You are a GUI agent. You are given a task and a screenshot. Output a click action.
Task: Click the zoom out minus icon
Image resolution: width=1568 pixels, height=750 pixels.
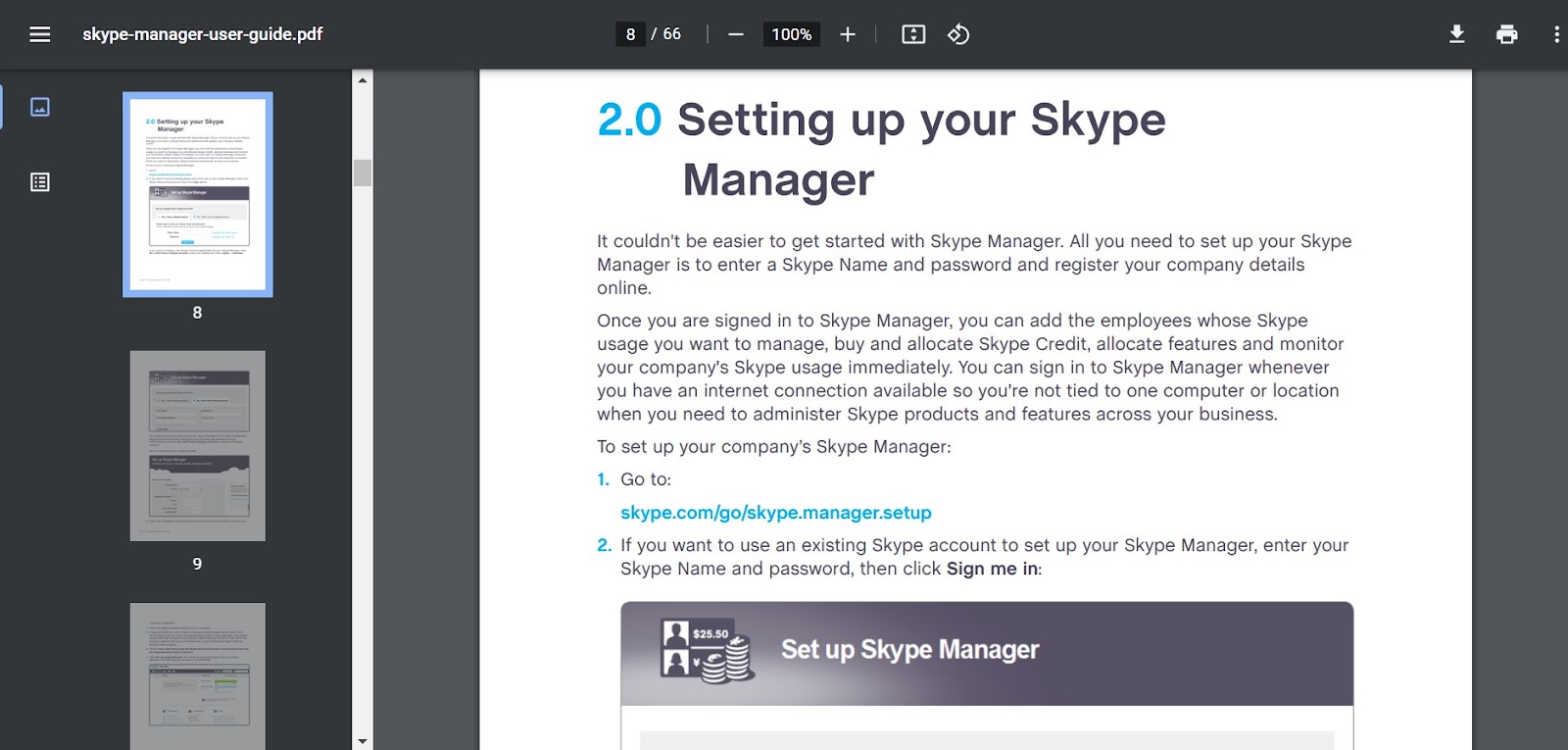tap(736, 34)
